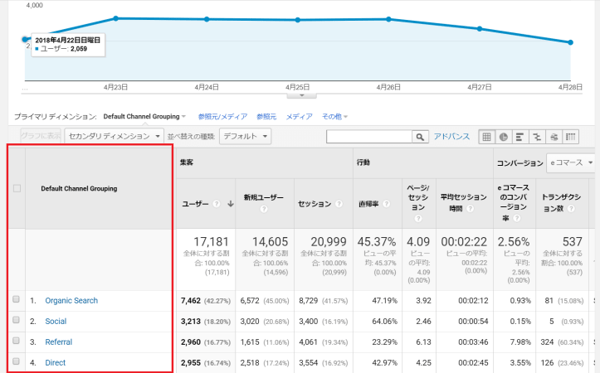This screenshot has width=600, height=373.
Task: Click the table search input field
Action: tap(369, 137)
